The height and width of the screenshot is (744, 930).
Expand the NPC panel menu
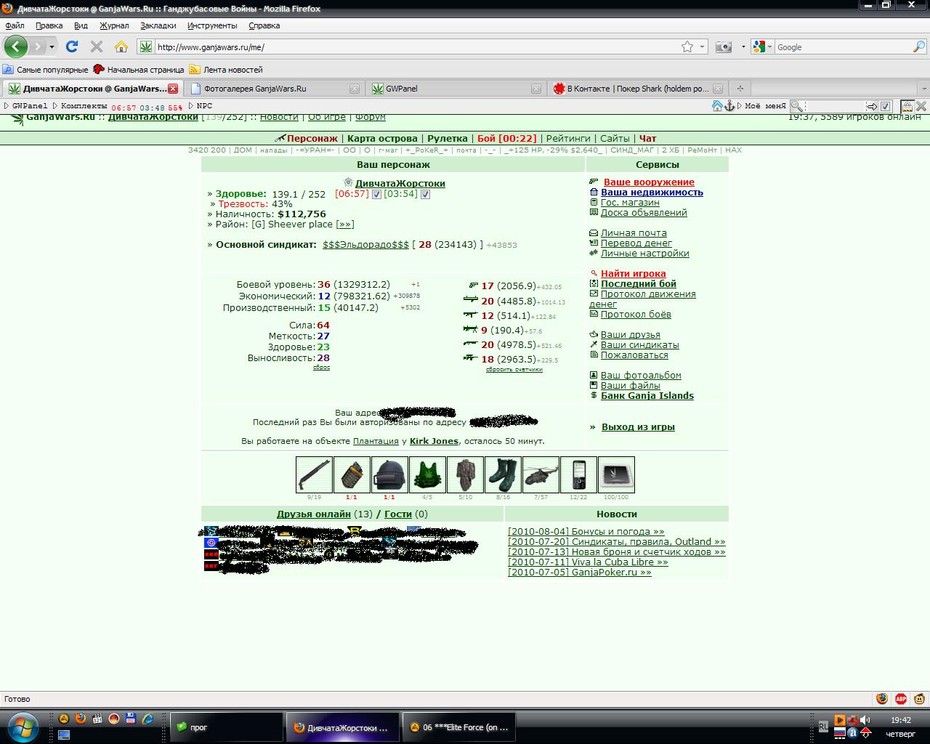(x=191, y=106)
